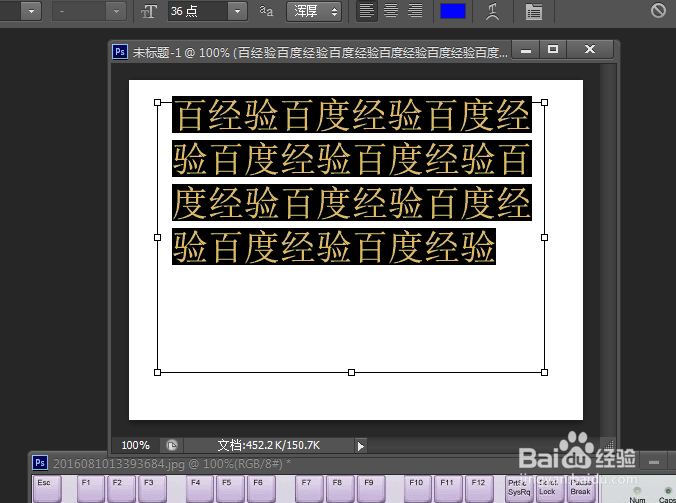The width and height of the screenshot is (676, 503).
Task: Click the F1 key in the image
Action: coord(90,488)
